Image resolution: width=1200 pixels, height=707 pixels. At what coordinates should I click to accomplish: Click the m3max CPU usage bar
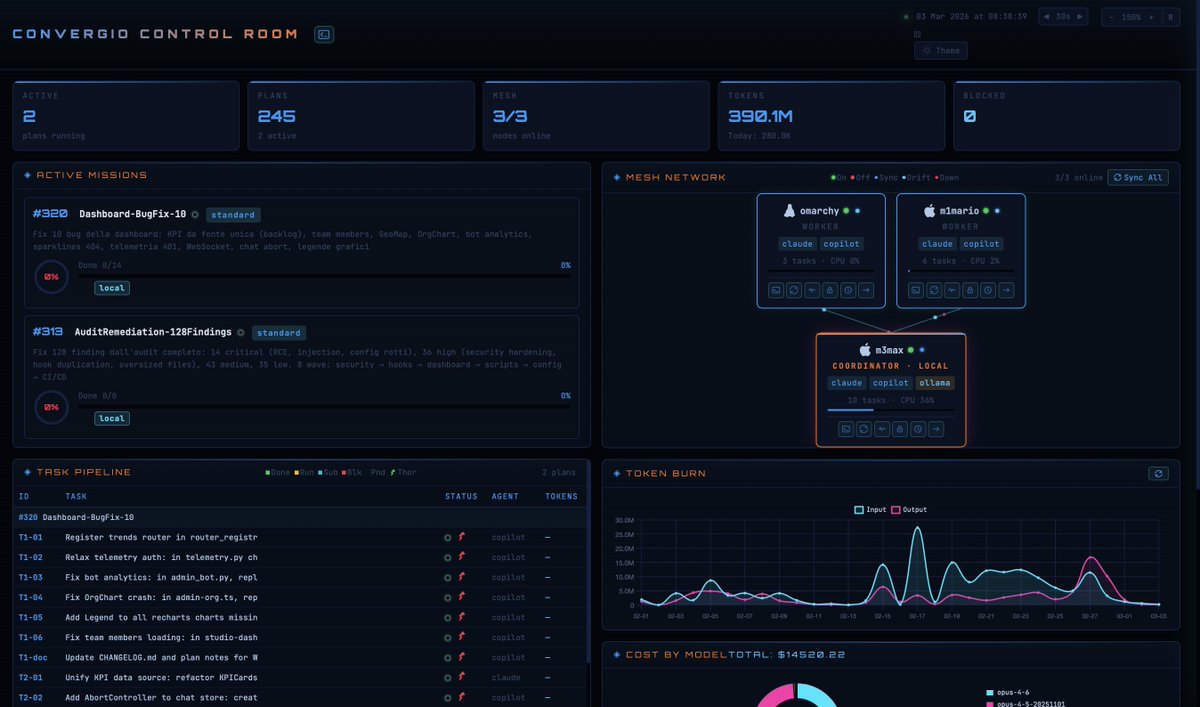click(x=891, y=410)
